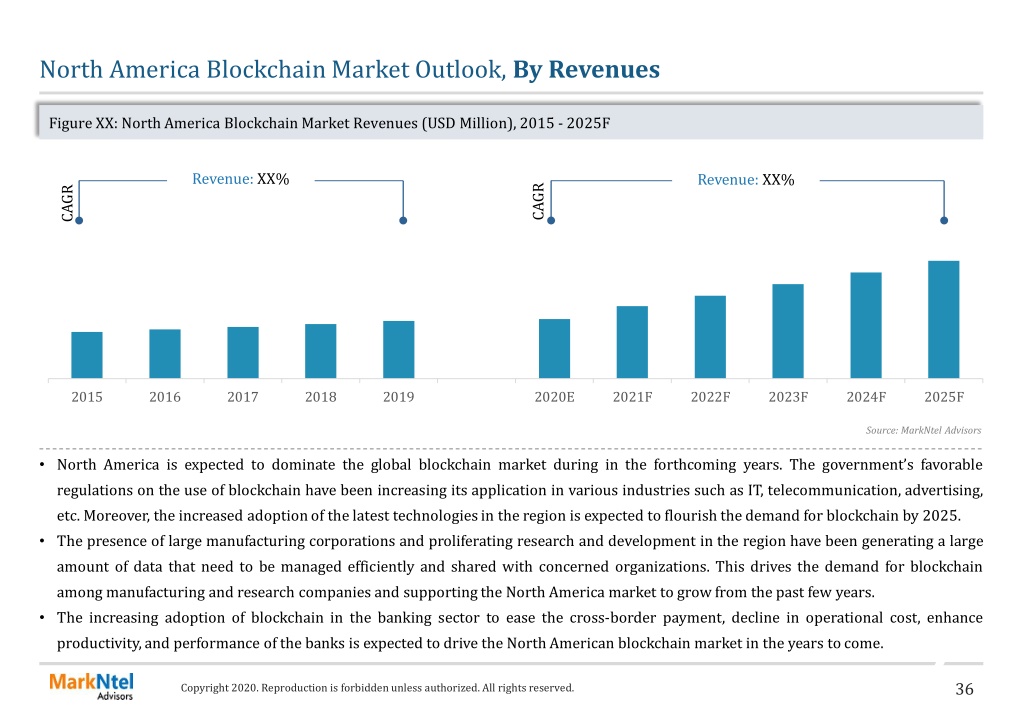
Task: Click the CAGR end dot above 2025F
Action: tap(944, 221)
